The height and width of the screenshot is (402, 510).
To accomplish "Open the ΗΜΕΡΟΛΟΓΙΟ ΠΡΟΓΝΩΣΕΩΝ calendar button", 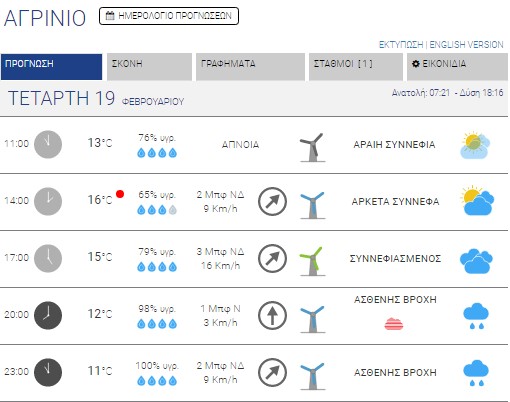I will [x=169, y=16].
